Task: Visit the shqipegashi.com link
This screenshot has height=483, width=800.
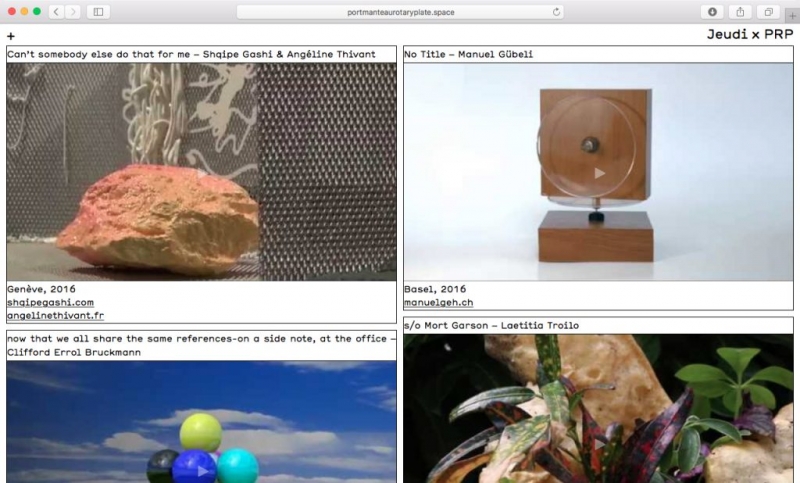Action: click(50, 302)
